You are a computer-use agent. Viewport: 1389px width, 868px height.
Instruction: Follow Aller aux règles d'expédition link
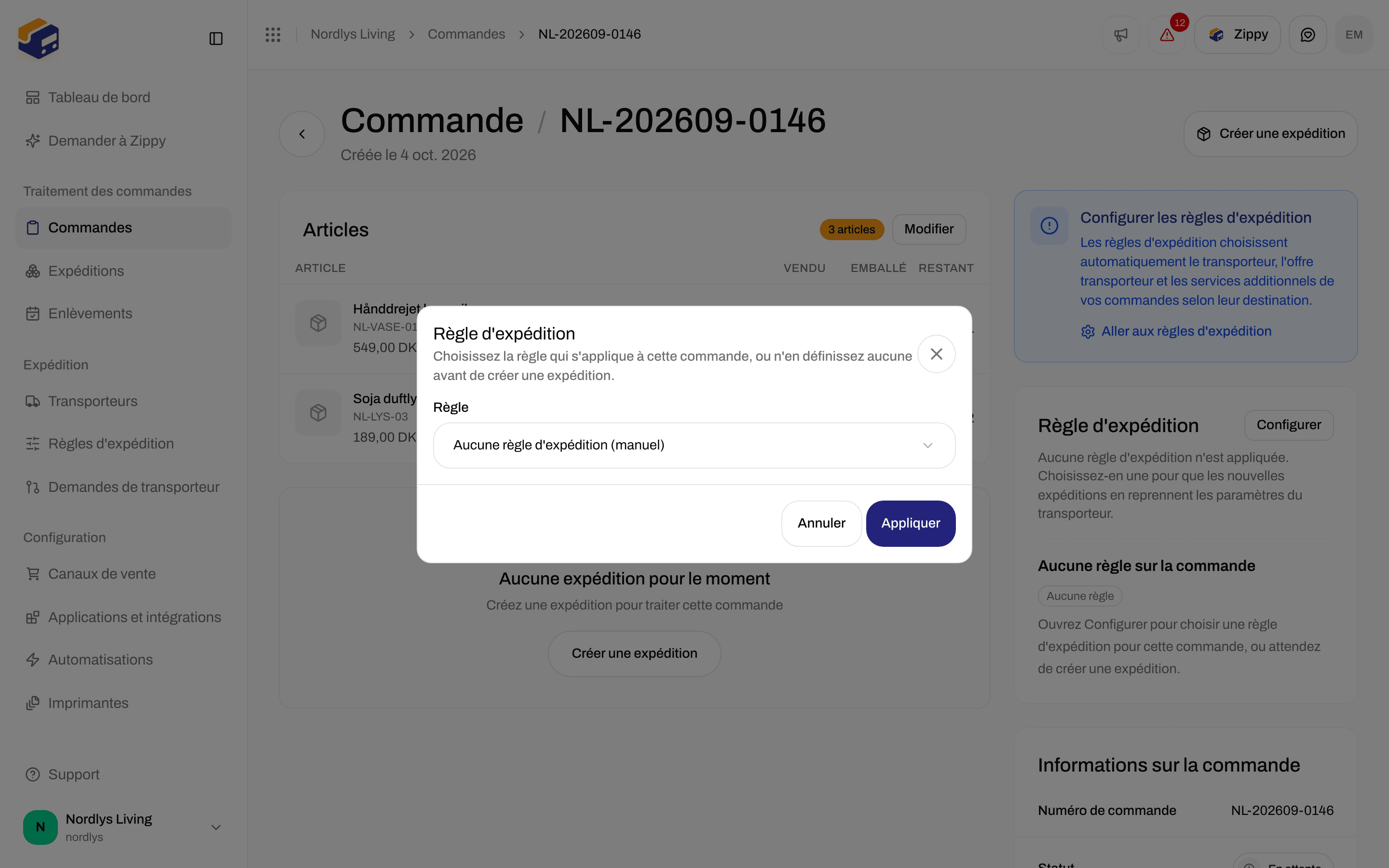[1176, 331]
